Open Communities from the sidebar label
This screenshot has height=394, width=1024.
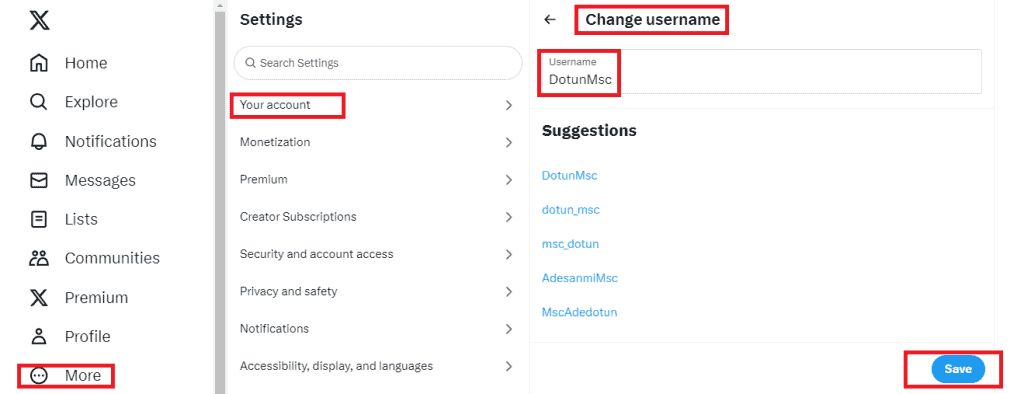point(112,258)
